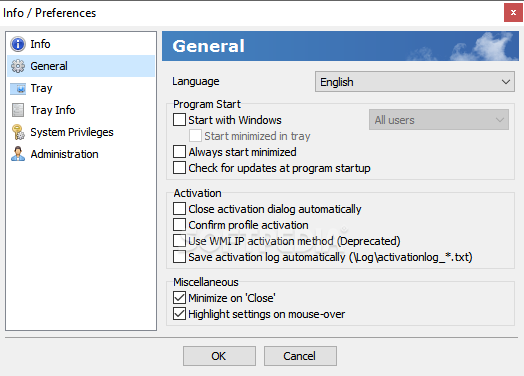
Task: Check Confirm profile activation
Action: pyautogui.click(x=179, y=225)
